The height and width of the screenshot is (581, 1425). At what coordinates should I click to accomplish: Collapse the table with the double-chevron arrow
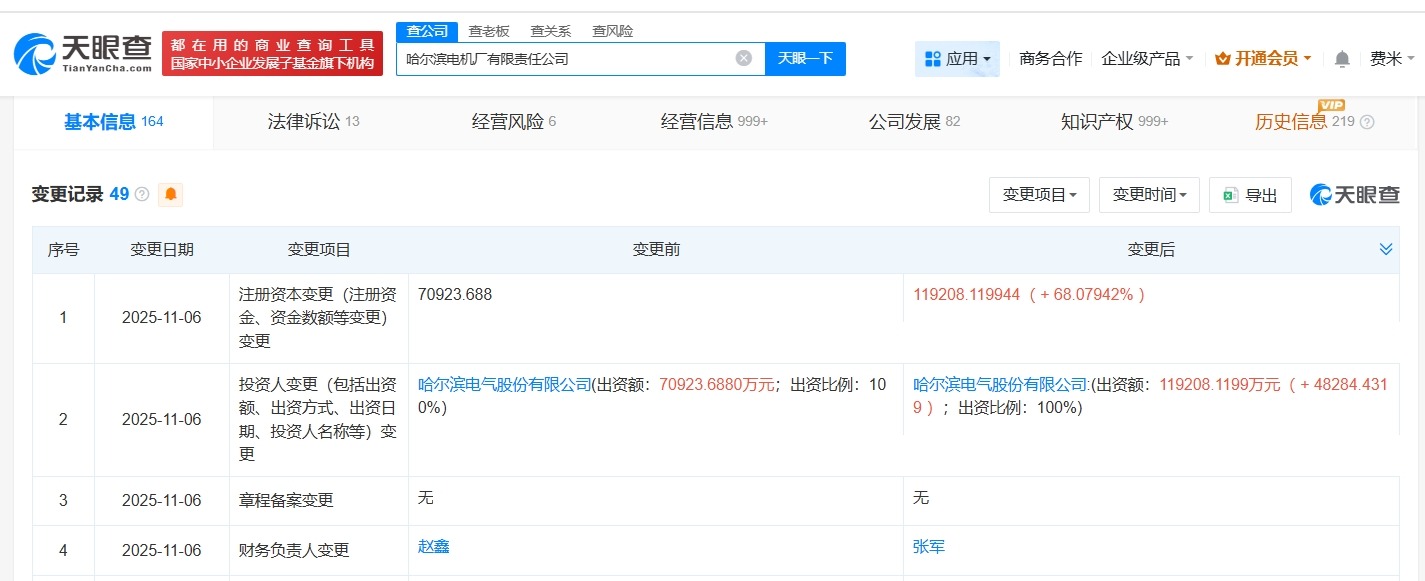click(x=1386, y=249)
